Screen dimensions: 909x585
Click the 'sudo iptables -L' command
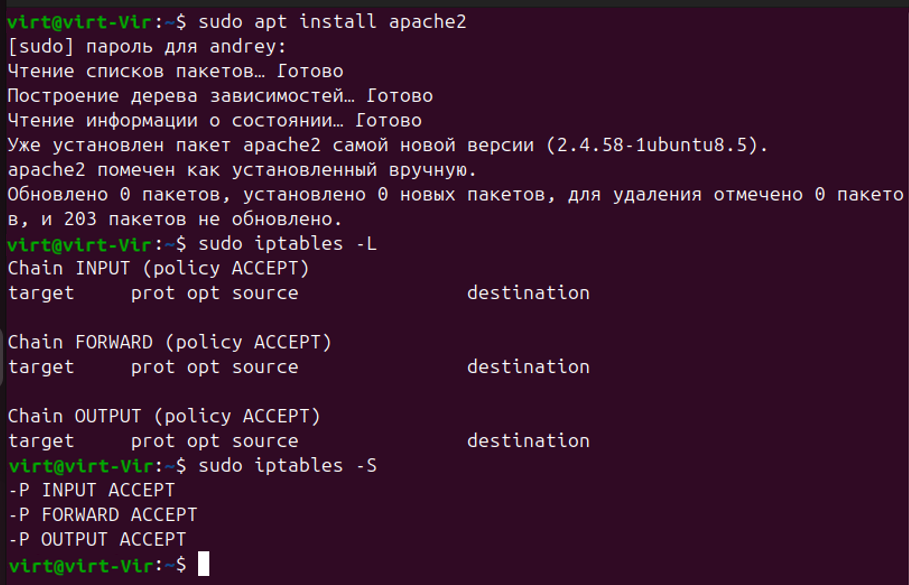(288, 244)
